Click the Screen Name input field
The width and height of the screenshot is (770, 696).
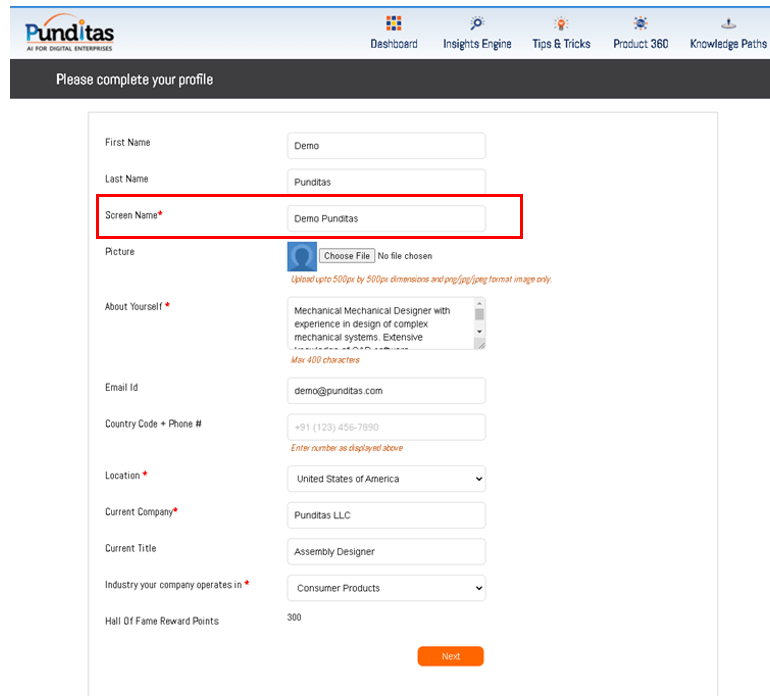[x=386, y=218]
